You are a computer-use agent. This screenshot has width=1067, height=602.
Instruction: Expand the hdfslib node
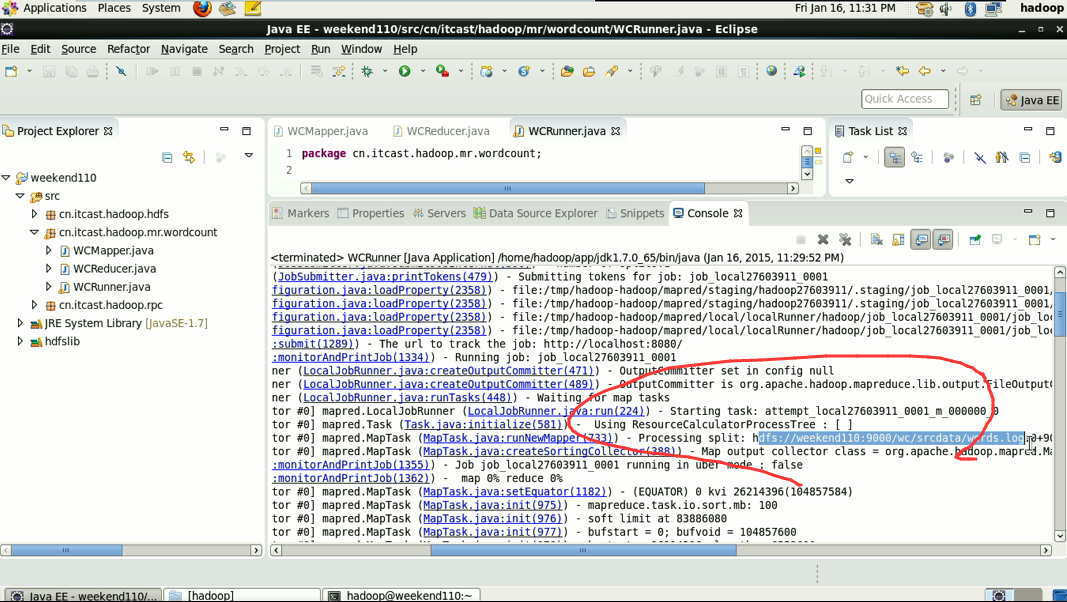[x=20, y=341]
